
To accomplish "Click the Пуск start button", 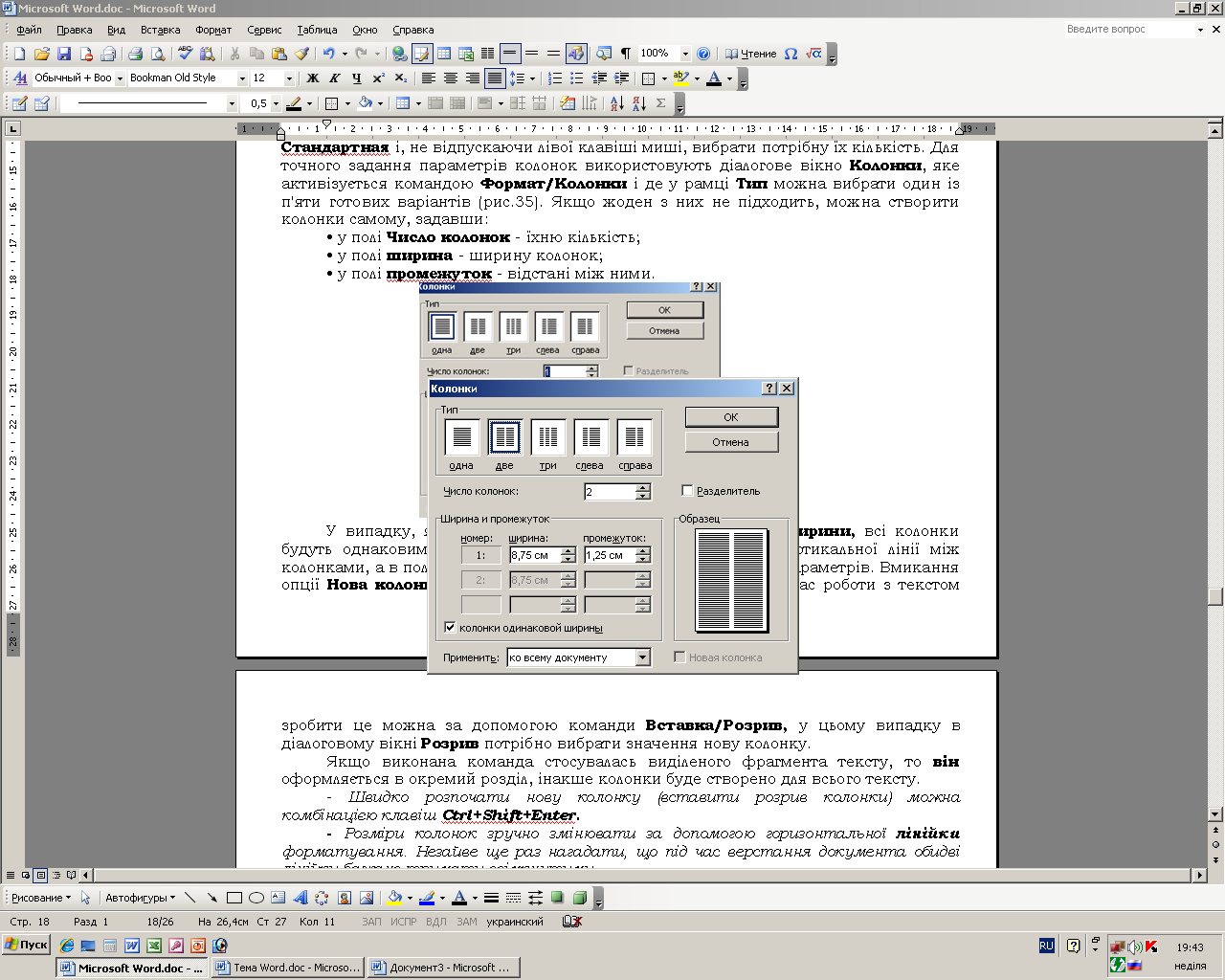I will (26, 945).
